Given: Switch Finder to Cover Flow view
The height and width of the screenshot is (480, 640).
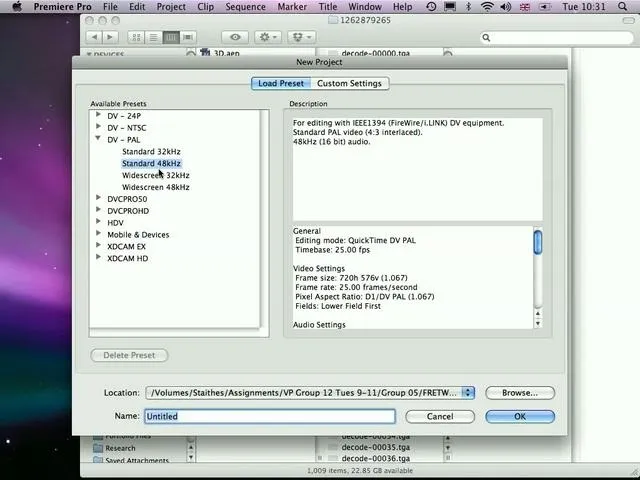Looking at the screenshot, I should pyautogui.click(x=188, y=38).
